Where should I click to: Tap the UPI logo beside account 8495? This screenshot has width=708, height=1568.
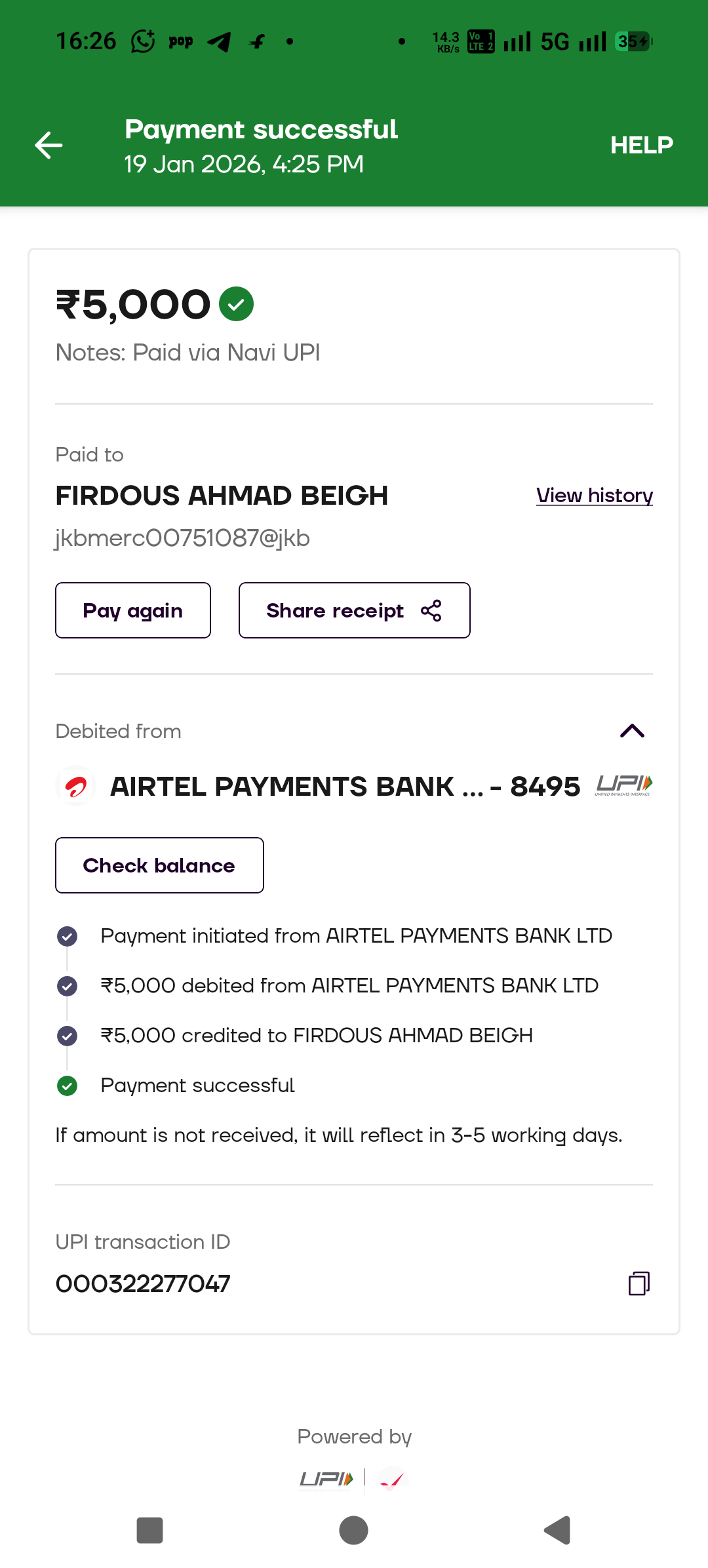pyautogui.click(x=623, y=785)
